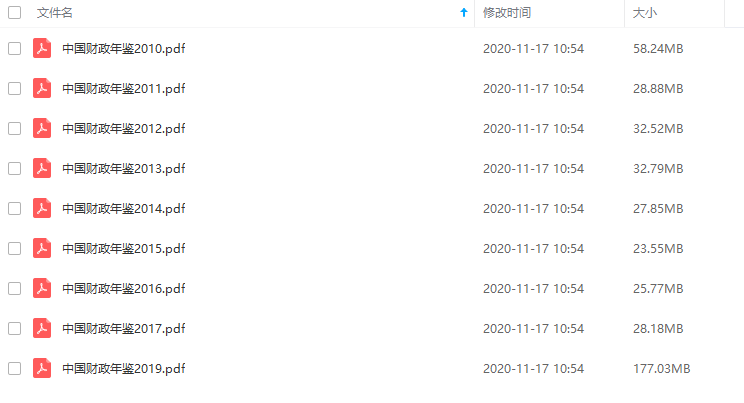Toggle sort direction with blue arrow
744x403 pixels.
[464, 13]
